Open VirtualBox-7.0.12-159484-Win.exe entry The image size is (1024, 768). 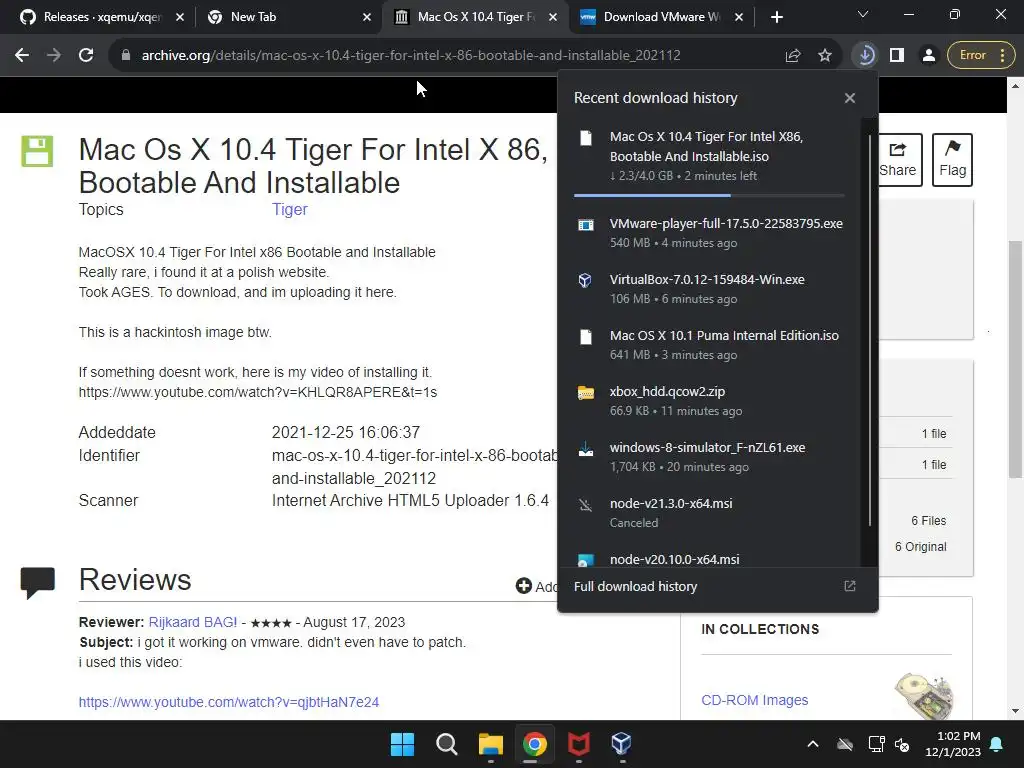709,289
